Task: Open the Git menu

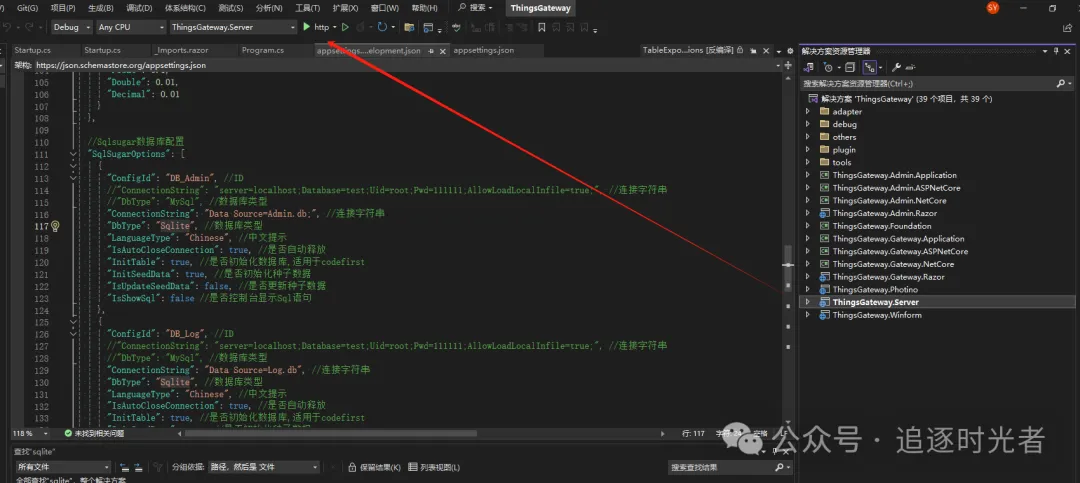Action: [x=27, y=8]
